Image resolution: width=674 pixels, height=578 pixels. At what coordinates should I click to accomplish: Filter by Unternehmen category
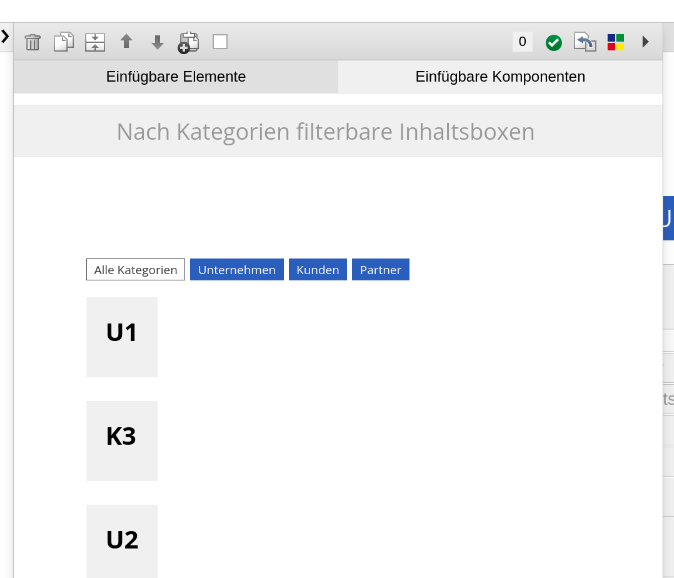237,269
